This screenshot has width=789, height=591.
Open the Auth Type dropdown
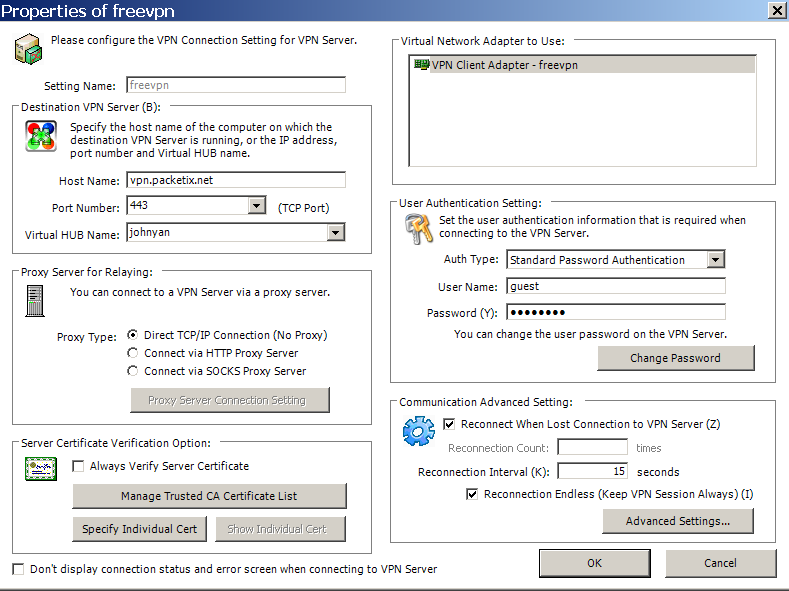(716, 260)
